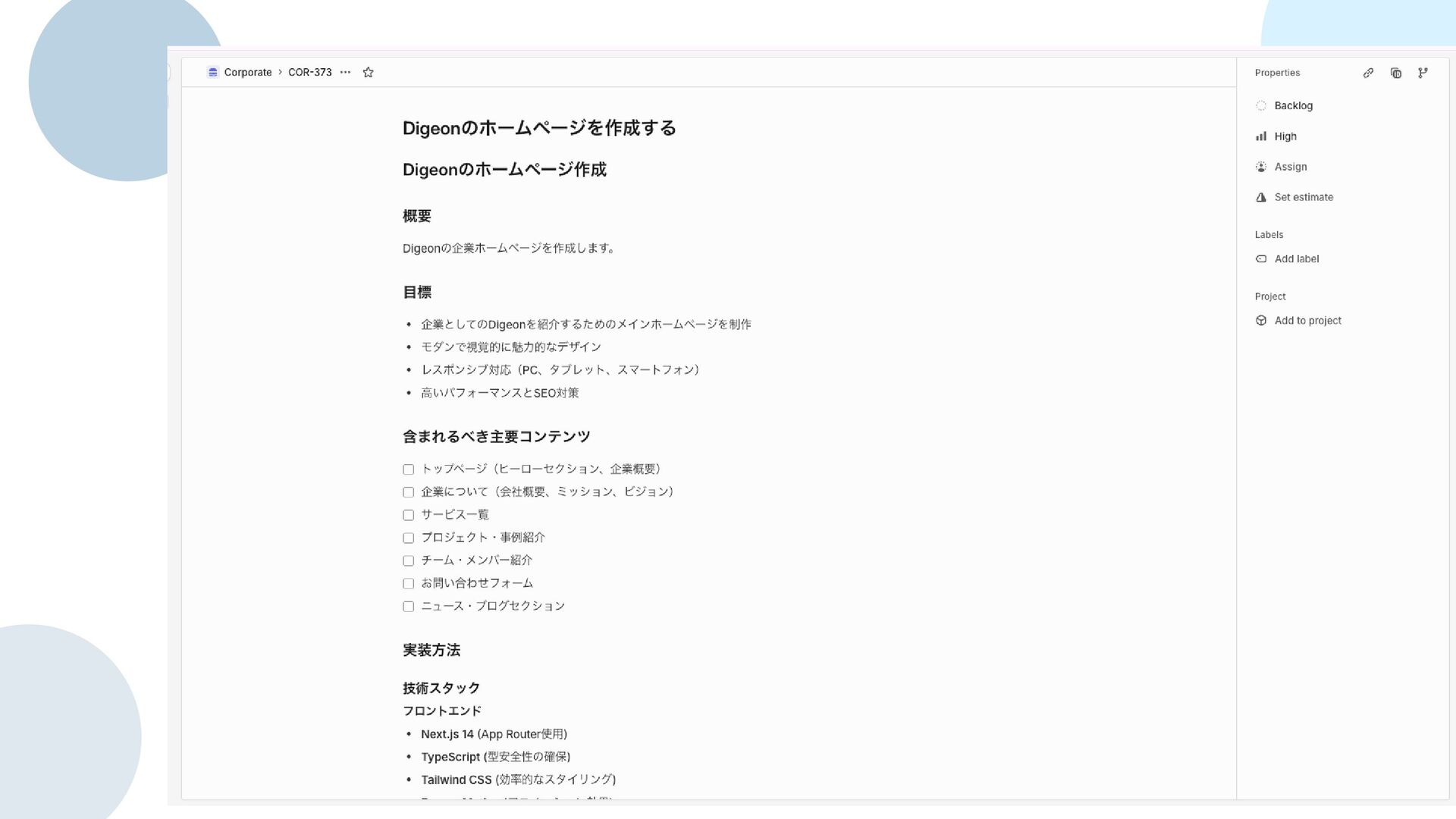Open the three-dot issue options menu
Screen dimensions: 1456x819
(x=345, y=72)
